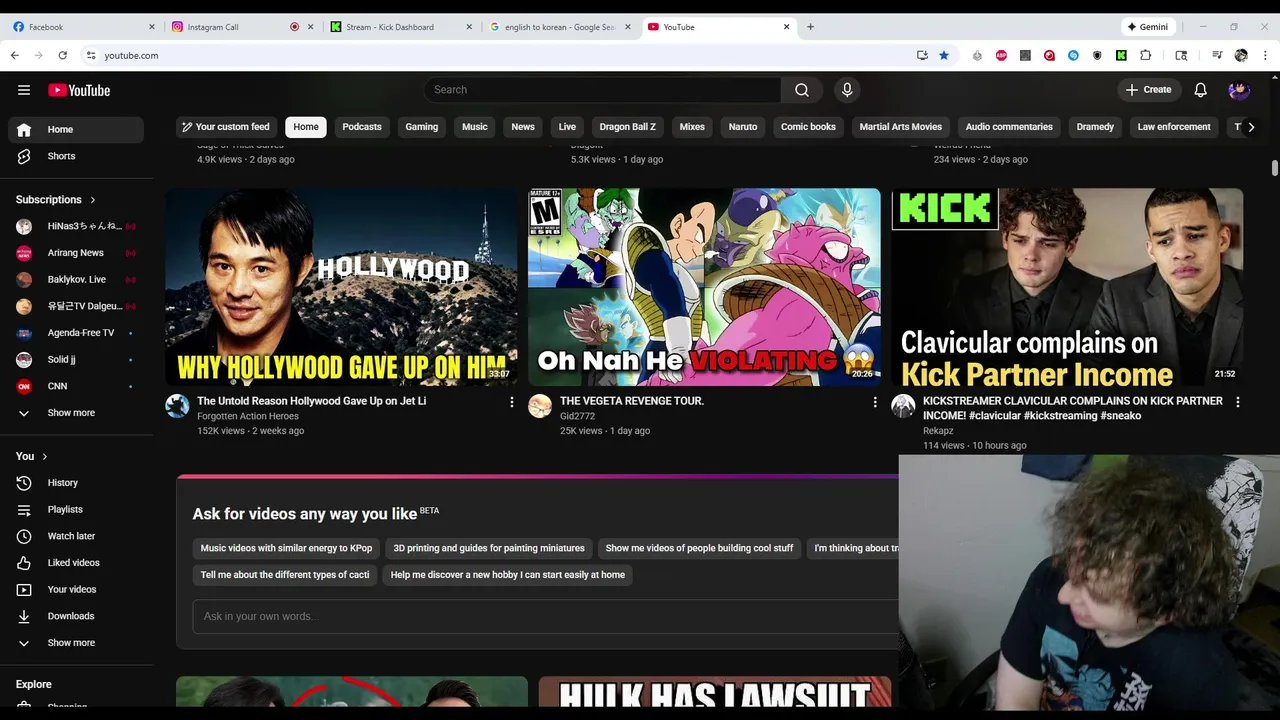Play the Clavicular Kick Partner Income thumbnail

(1068, 287)
